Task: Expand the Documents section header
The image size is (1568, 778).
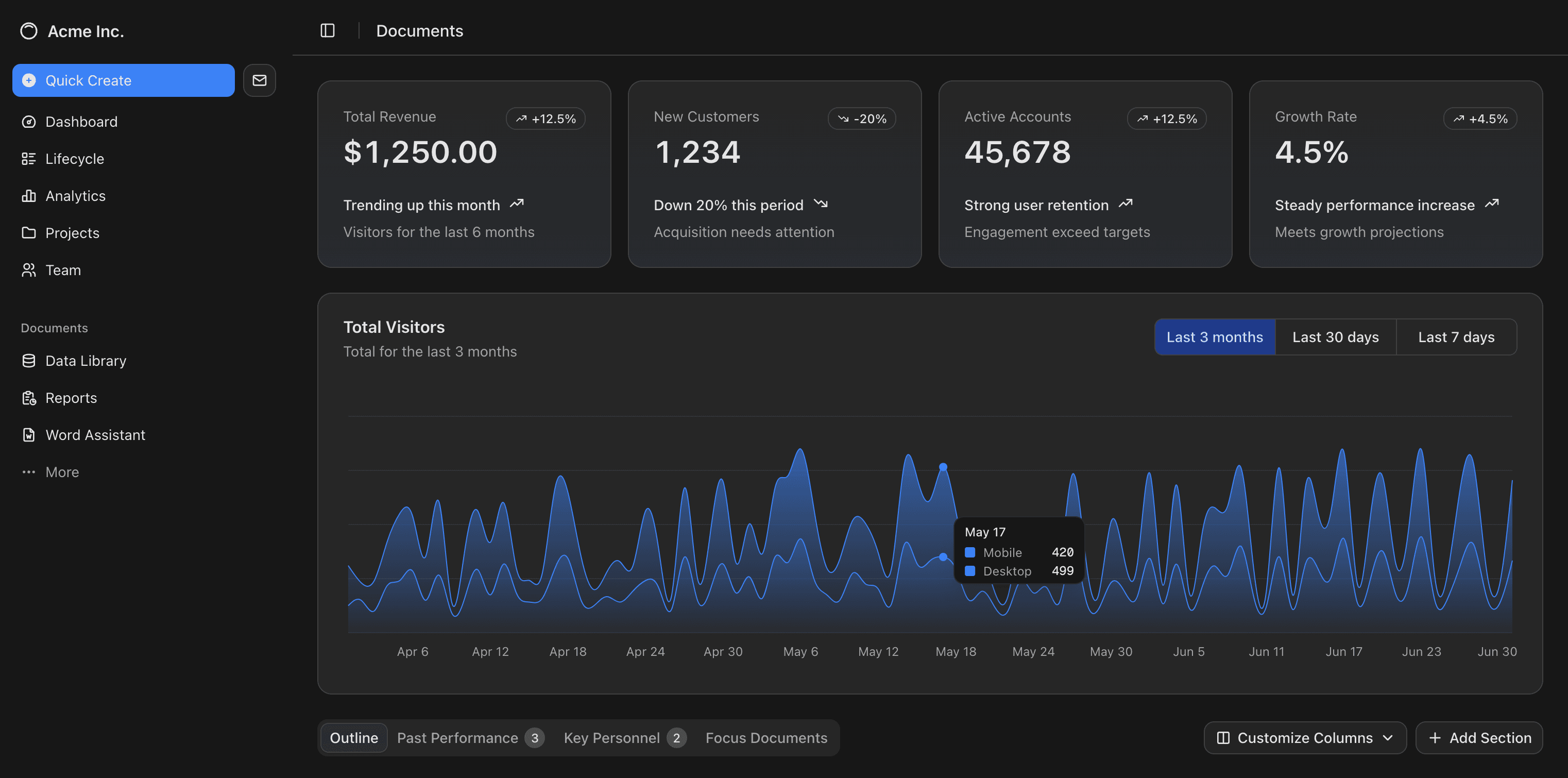Action: 54,328
